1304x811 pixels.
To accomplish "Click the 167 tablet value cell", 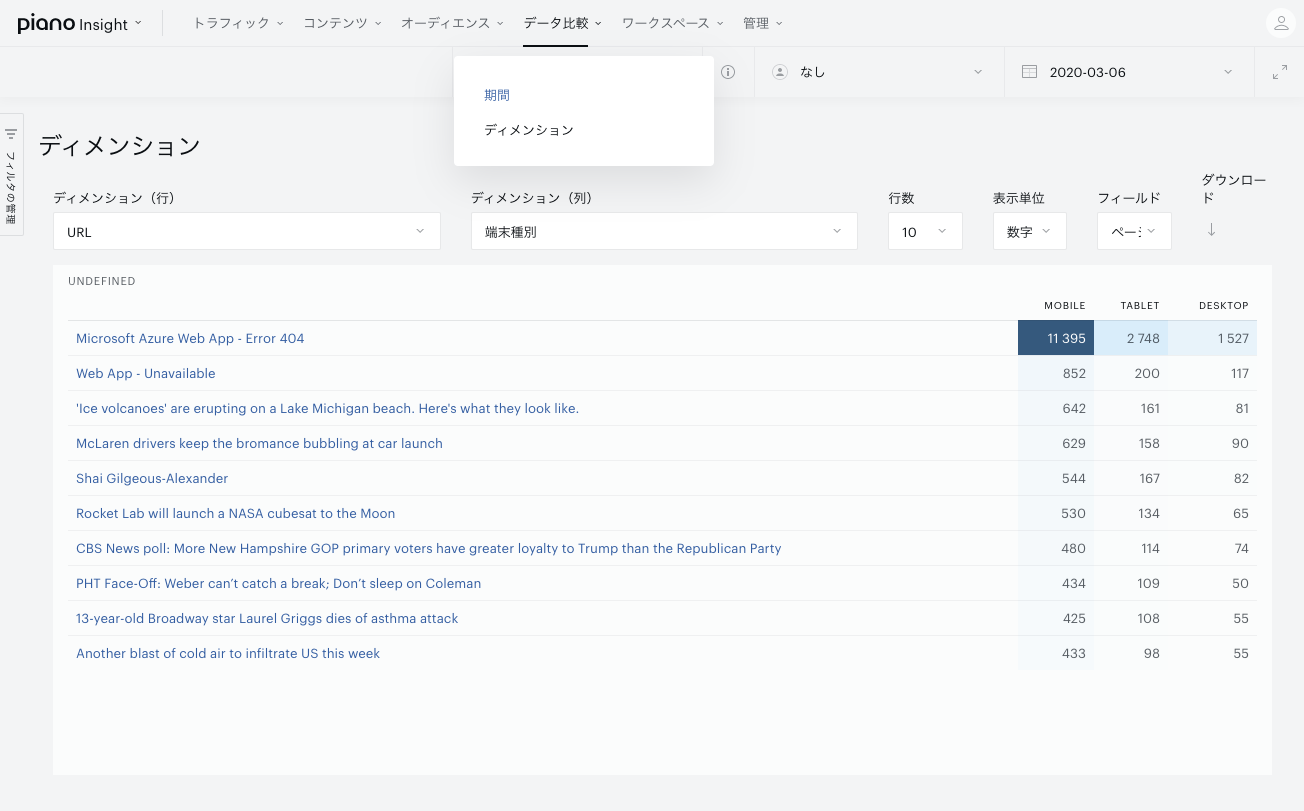I will pos(1131,478).
